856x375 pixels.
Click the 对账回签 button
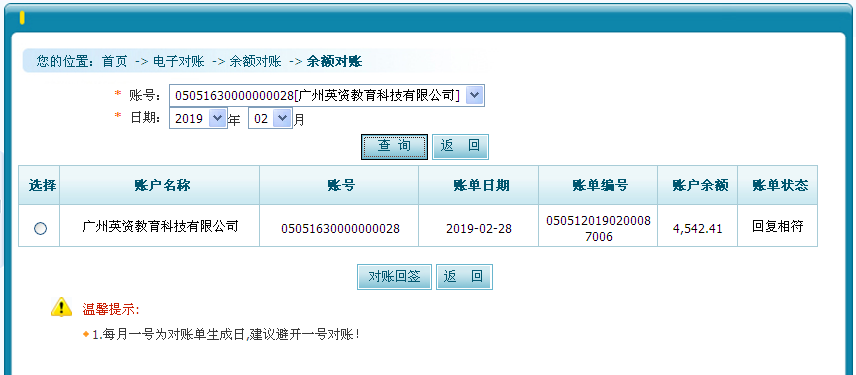(394, 277)
